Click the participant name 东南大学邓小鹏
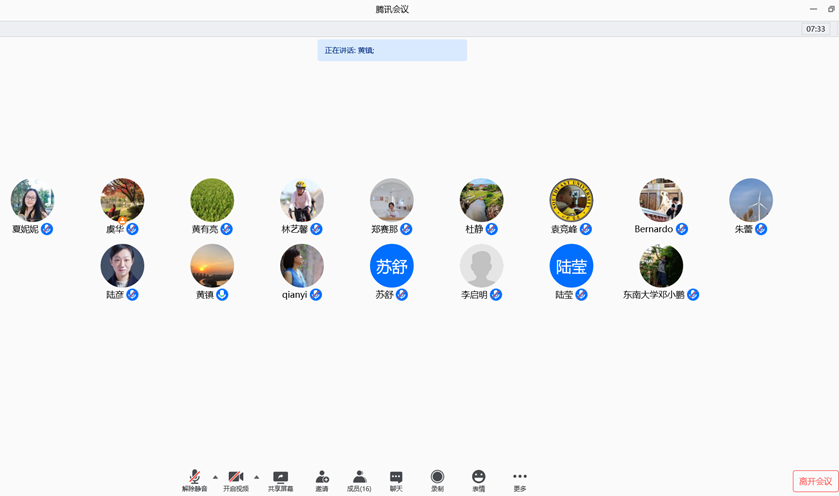Viewport: 839px width, 496px height. (653, 295)
